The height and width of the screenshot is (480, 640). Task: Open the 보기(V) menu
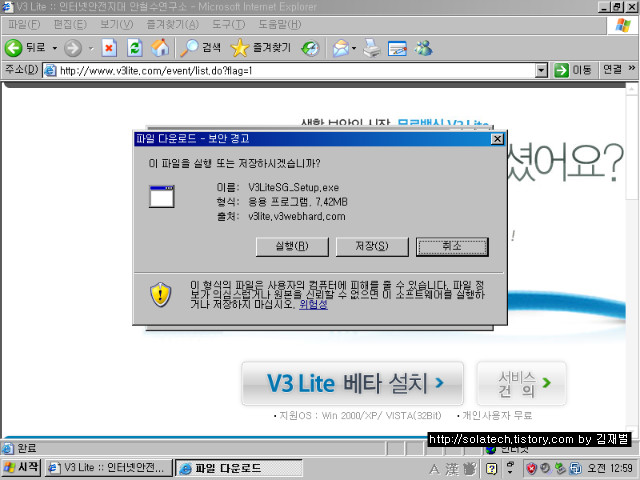click(117, 24)
